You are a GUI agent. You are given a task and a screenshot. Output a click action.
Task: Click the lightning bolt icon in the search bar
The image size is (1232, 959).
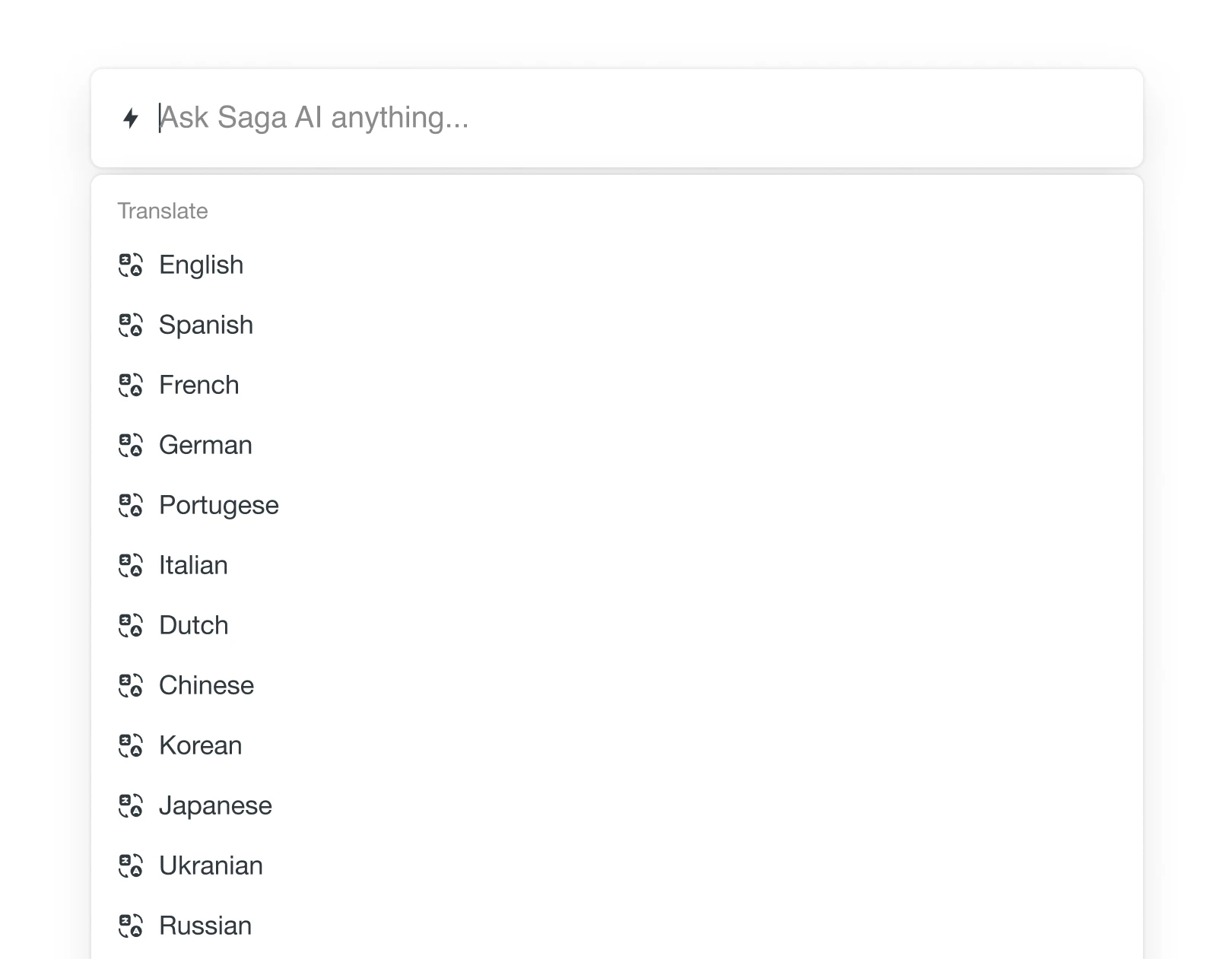129,118
